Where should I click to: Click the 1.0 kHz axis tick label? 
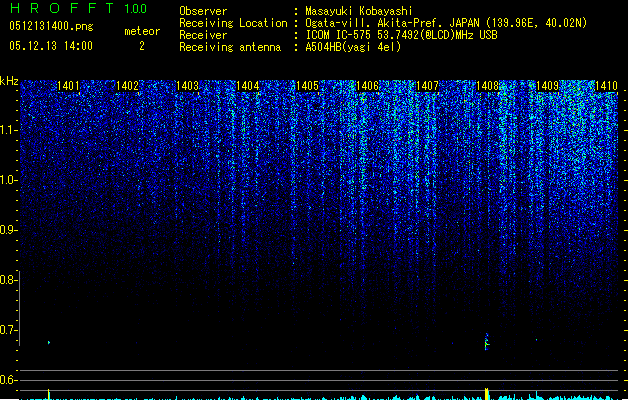coord(8,180)
